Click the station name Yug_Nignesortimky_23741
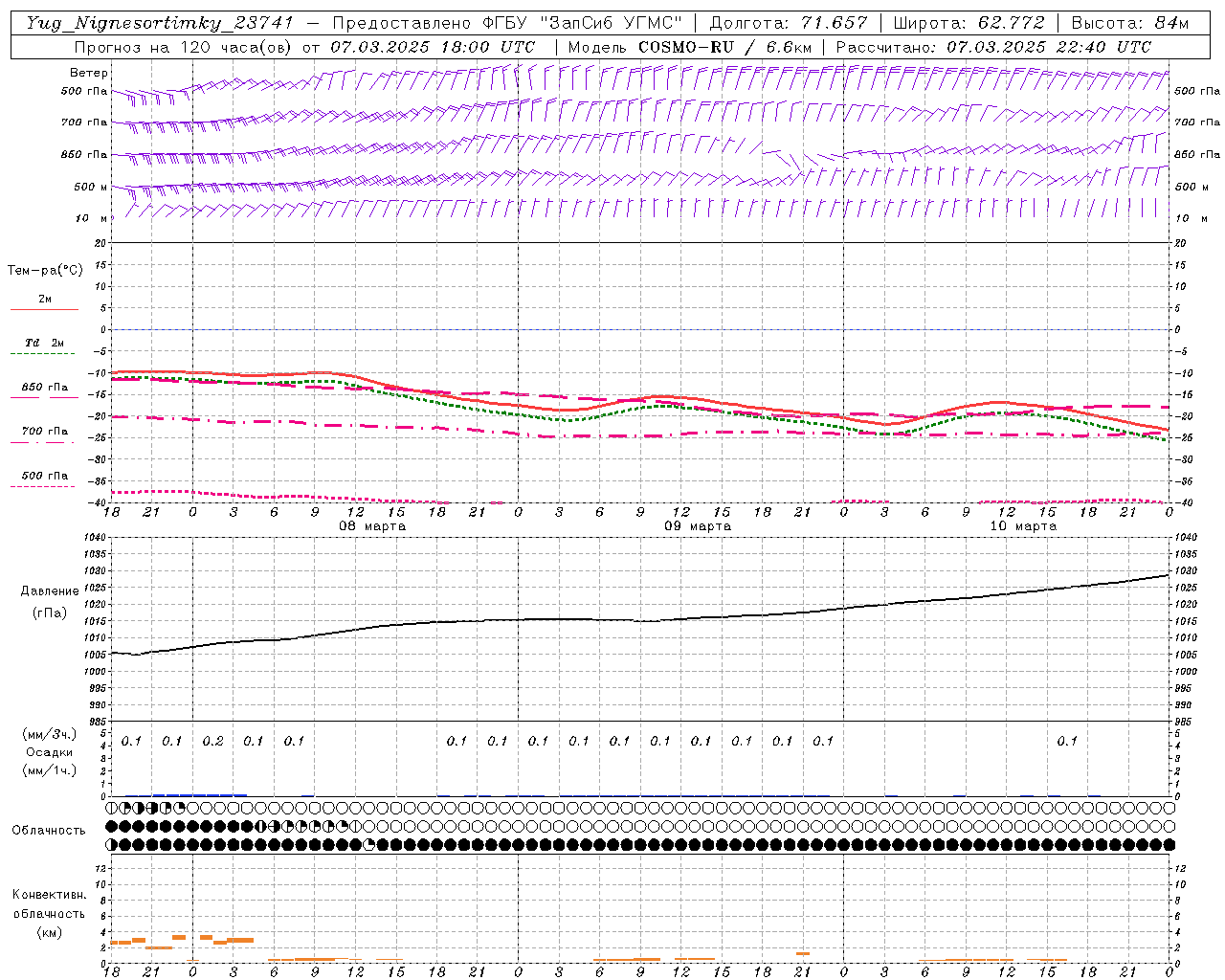Screen dimensions: 1225x980 (x=160, y=23)
